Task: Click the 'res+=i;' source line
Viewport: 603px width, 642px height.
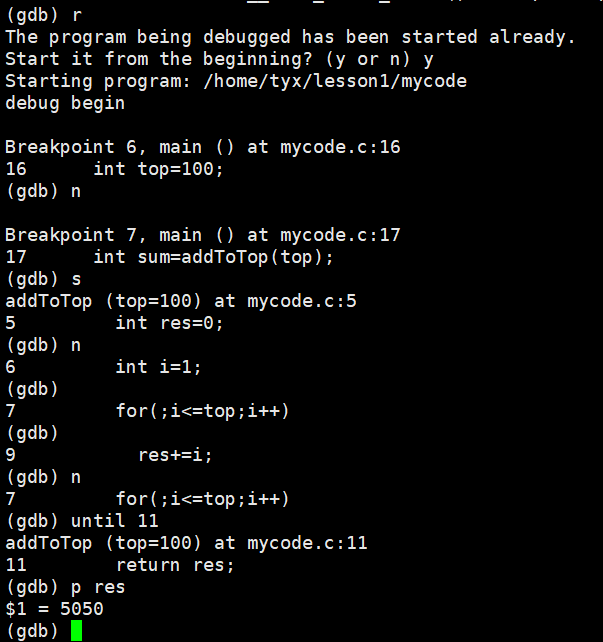Action: pos(175,455)
